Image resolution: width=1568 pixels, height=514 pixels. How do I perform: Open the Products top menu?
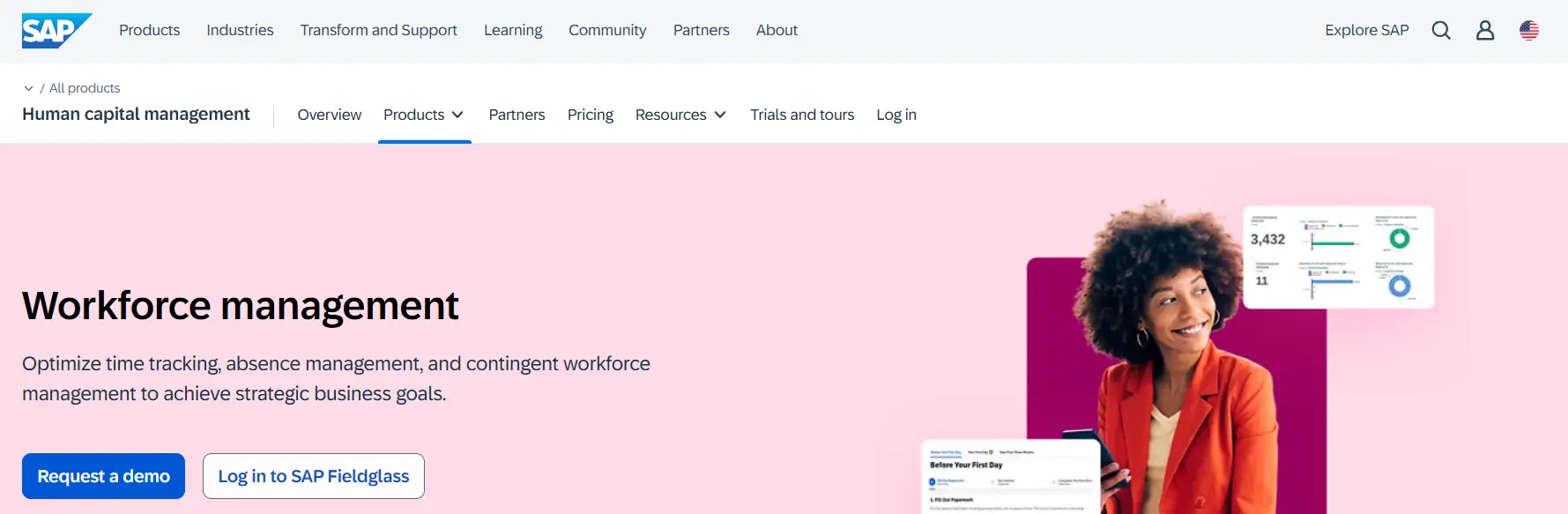(149, 30)
